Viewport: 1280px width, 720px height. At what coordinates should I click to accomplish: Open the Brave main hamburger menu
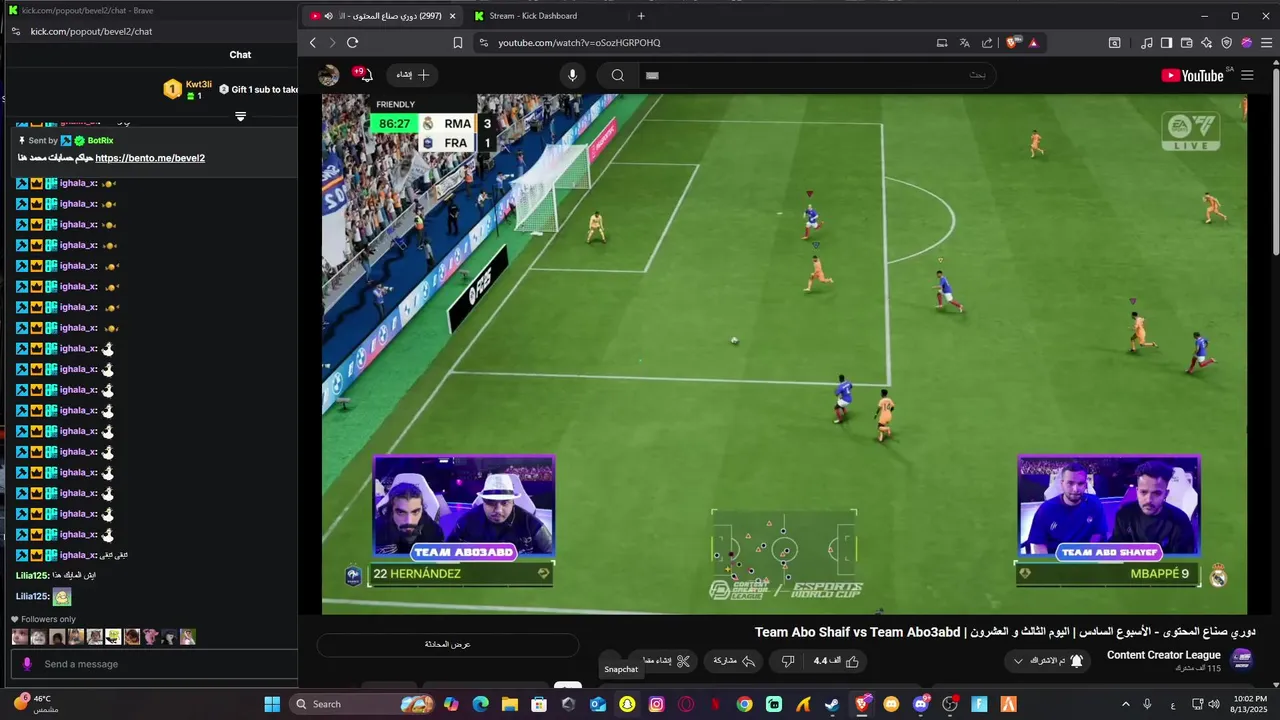(1266, 43)
